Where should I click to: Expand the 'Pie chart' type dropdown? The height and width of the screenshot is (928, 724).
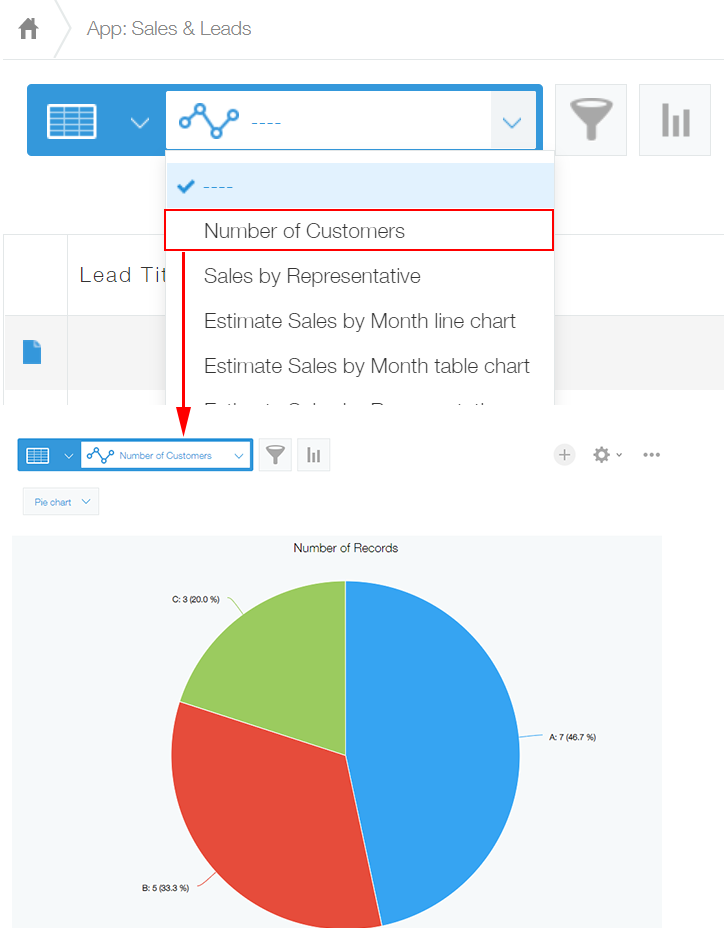click(61, 502)
